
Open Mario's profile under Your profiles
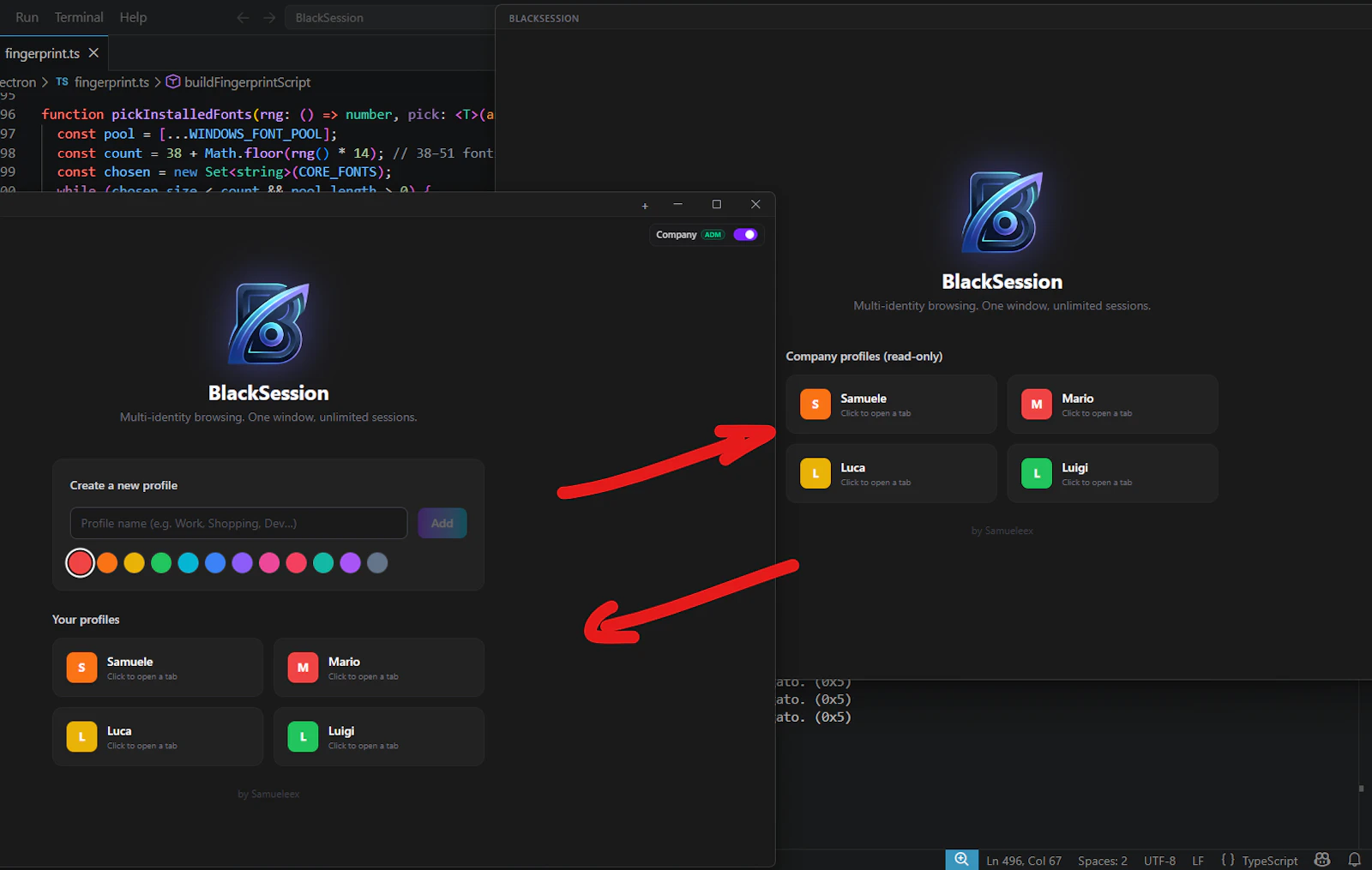tap(379, 668)
